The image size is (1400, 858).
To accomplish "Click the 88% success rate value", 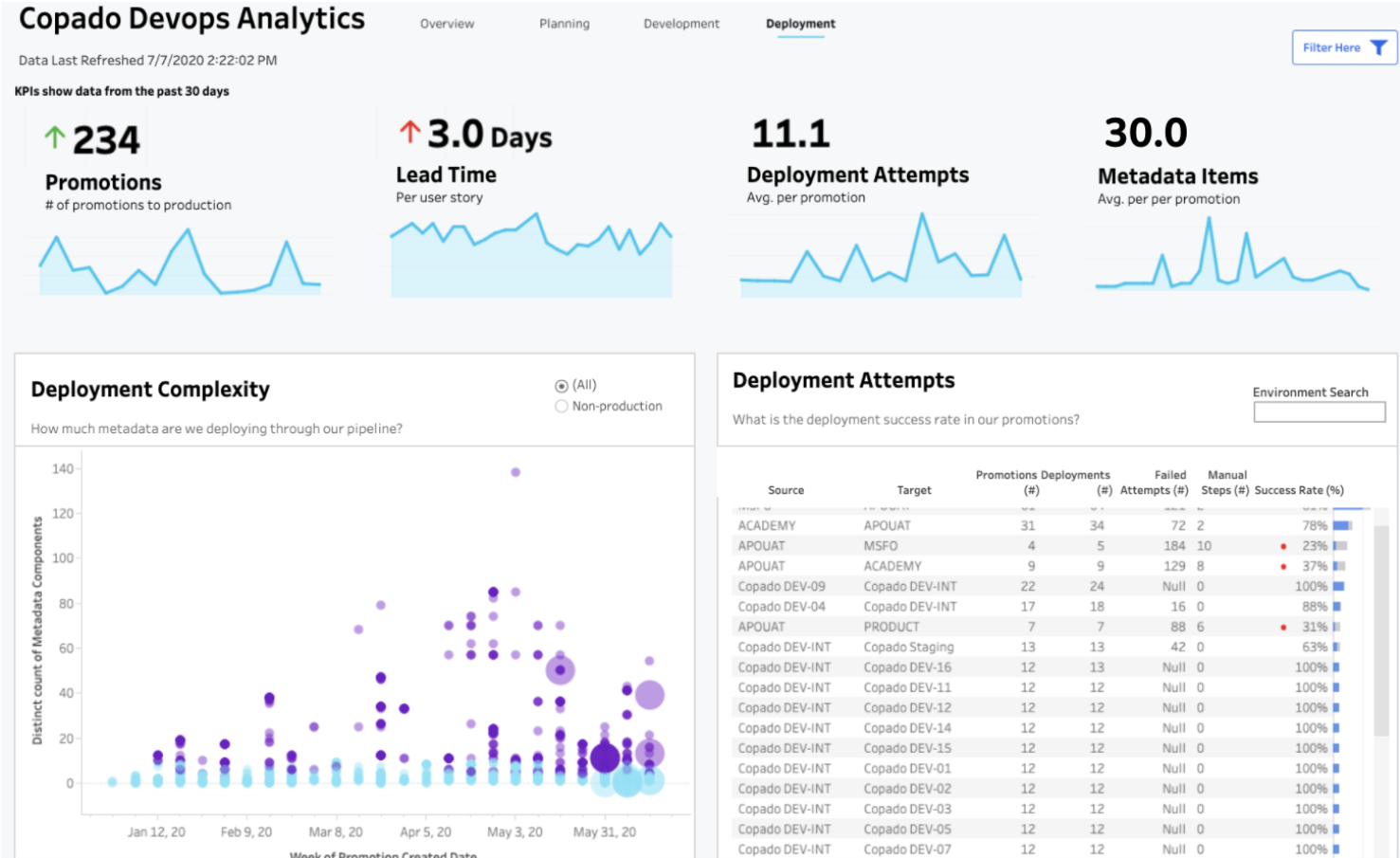I will (x=1315, y=607).
